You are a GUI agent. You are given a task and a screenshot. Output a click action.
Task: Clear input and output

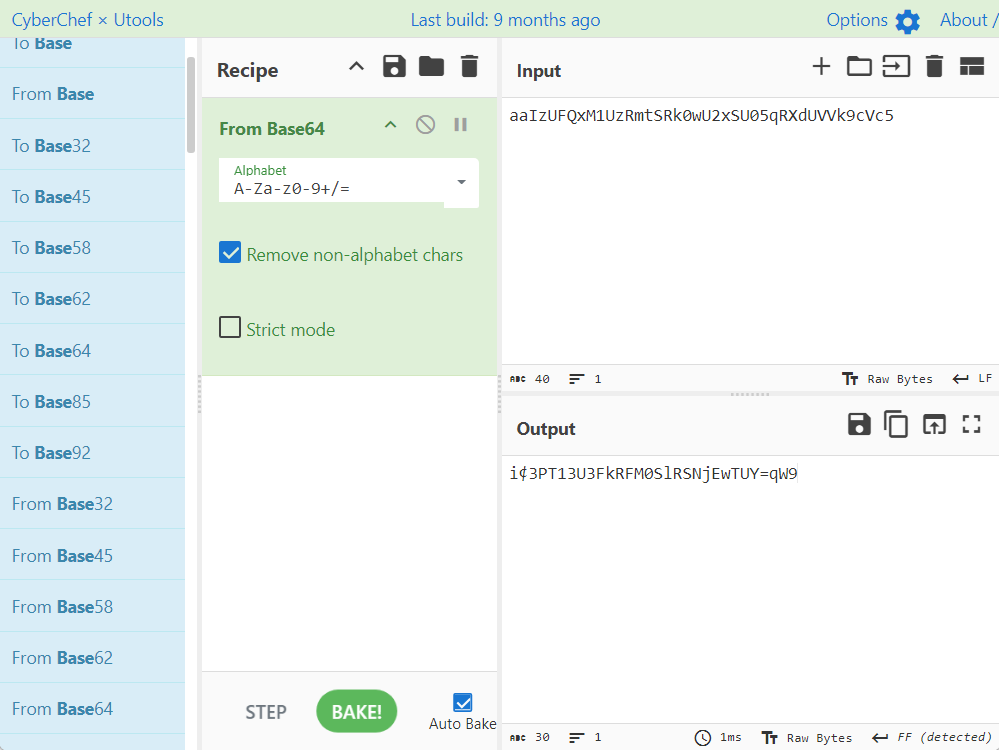935,66
